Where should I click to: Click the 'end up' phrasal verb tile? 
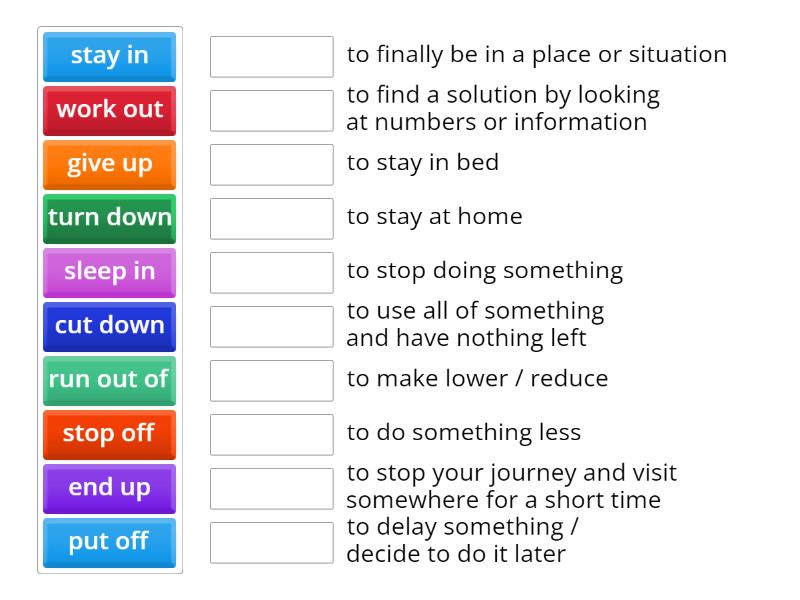[109, 488]
